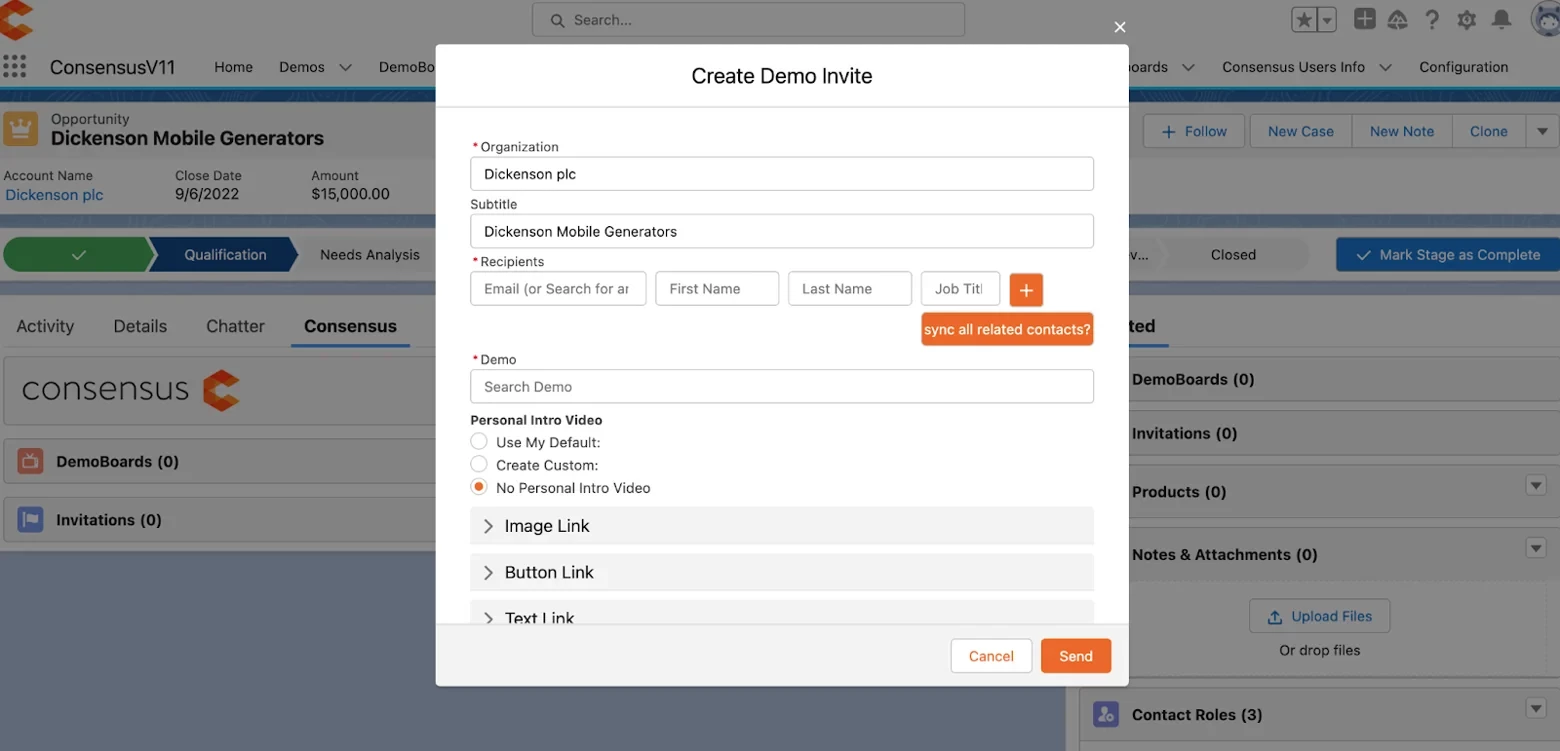Expand the Button Link section

point(782,572)
